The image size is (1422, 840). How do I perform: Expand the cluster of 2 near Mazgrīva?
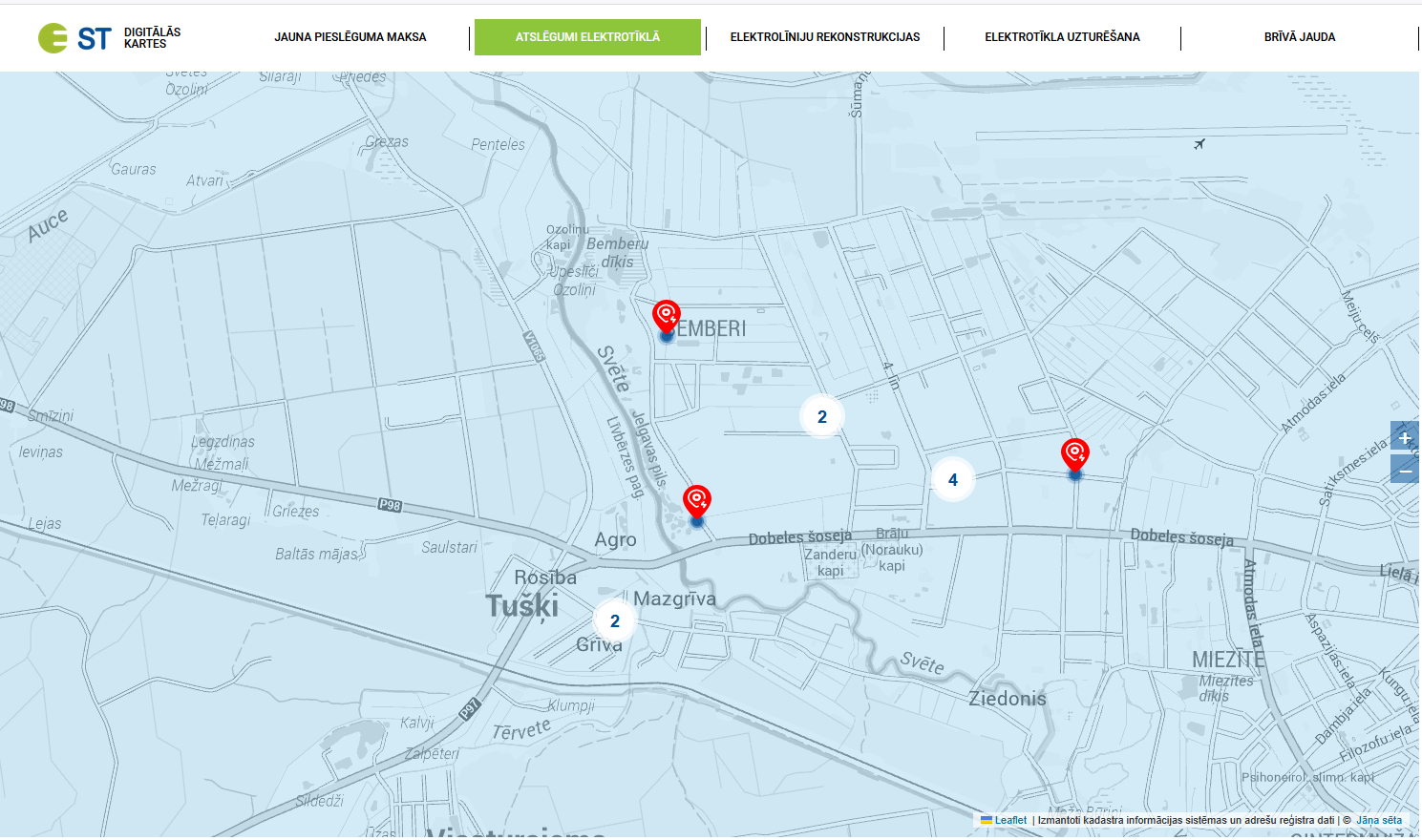coord(615,621)
